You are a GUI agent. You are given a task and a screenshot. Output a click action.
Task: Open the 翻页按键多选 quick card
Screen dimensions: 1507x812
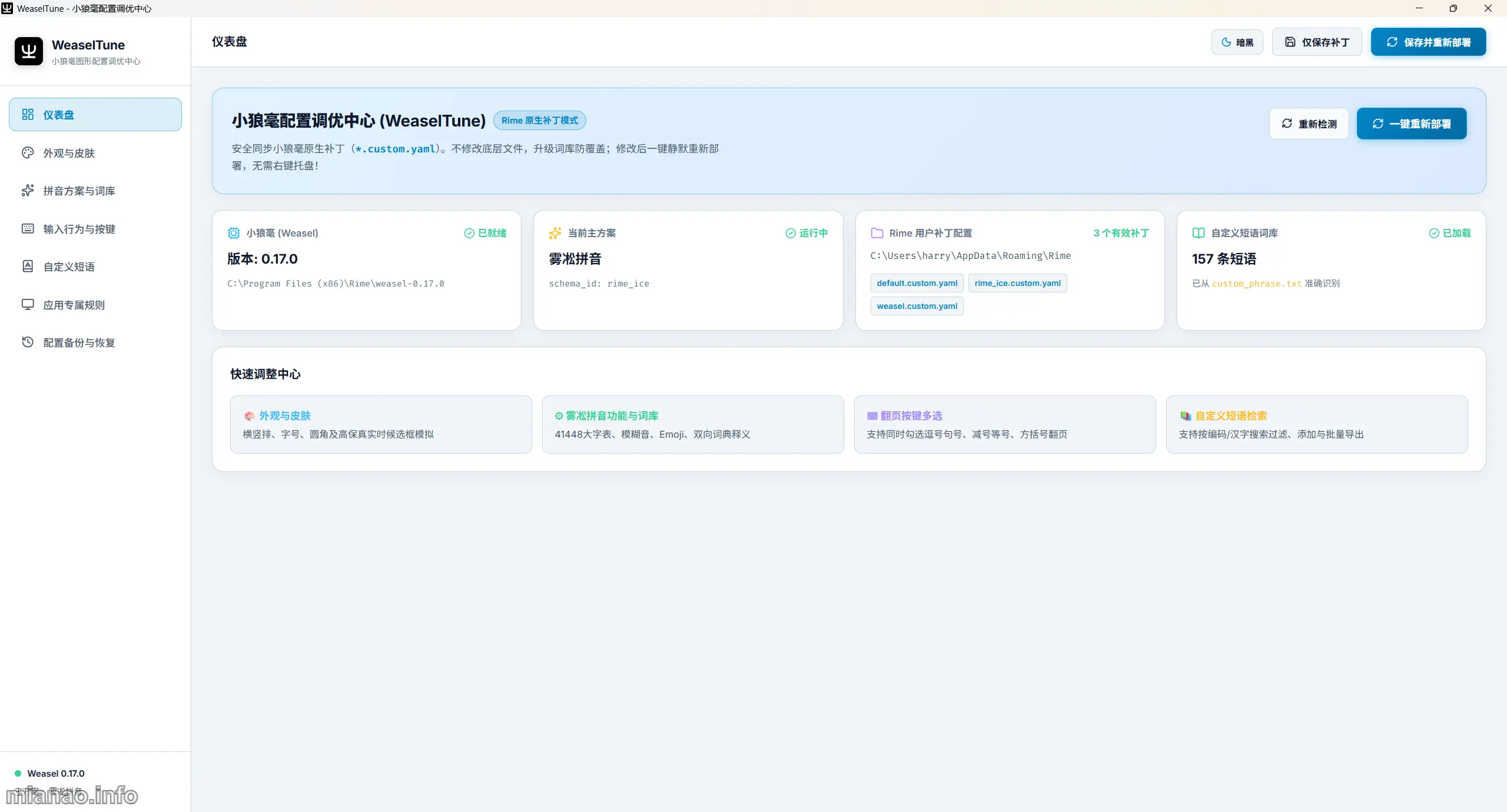point(1005,424)
